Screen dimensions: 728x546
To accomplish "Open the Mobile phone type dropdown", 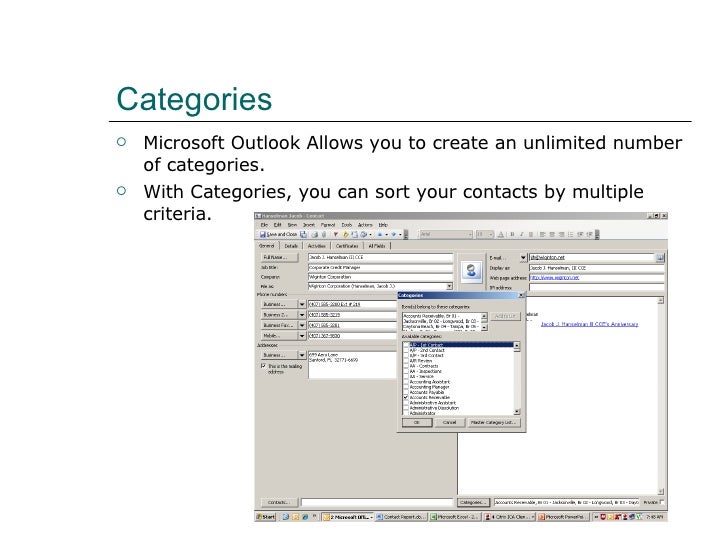I will click(x=302, y=336).
